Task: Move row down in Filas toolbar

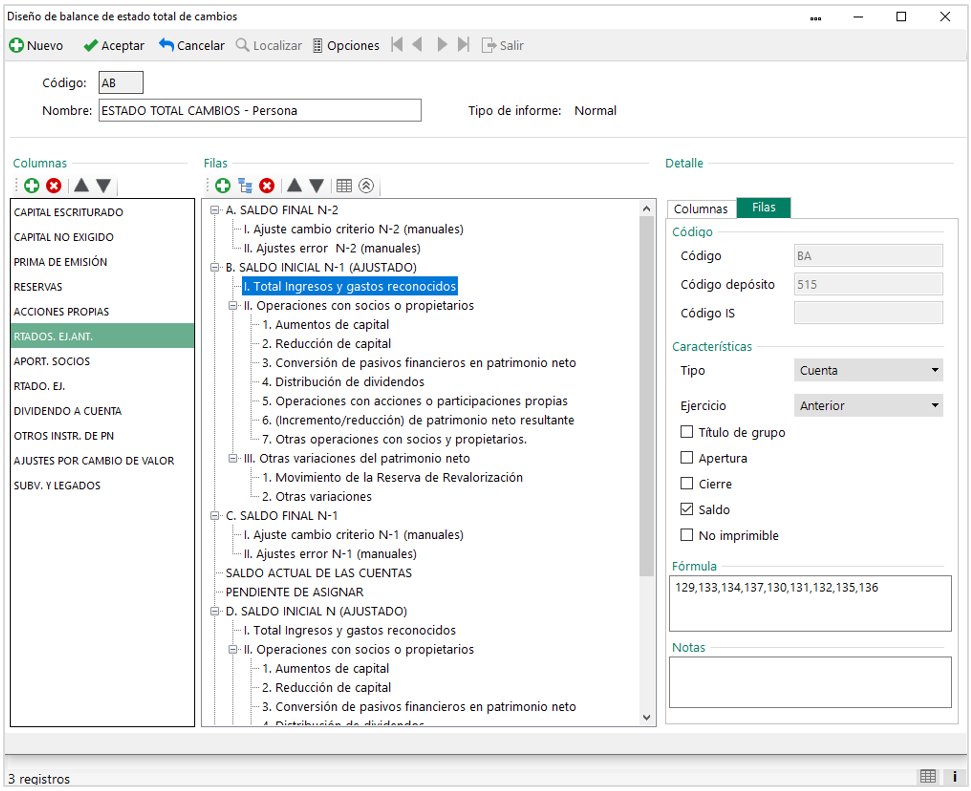Action: pyautogui.click(x=316, y=185)
